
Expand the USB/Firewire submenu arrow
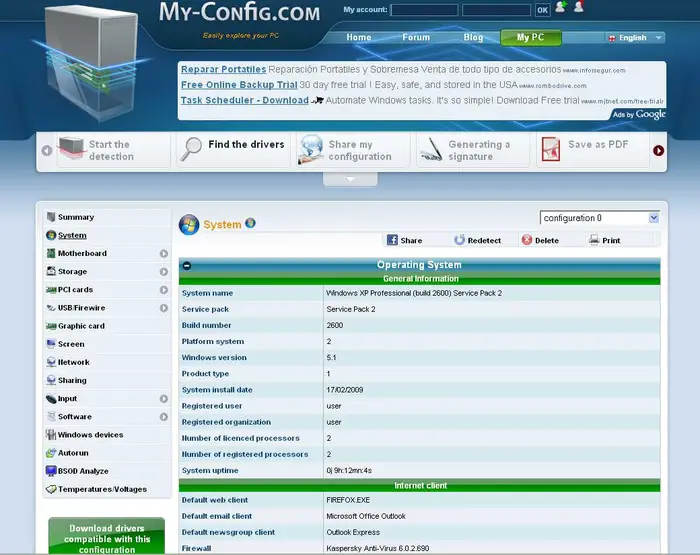[164, 308]
